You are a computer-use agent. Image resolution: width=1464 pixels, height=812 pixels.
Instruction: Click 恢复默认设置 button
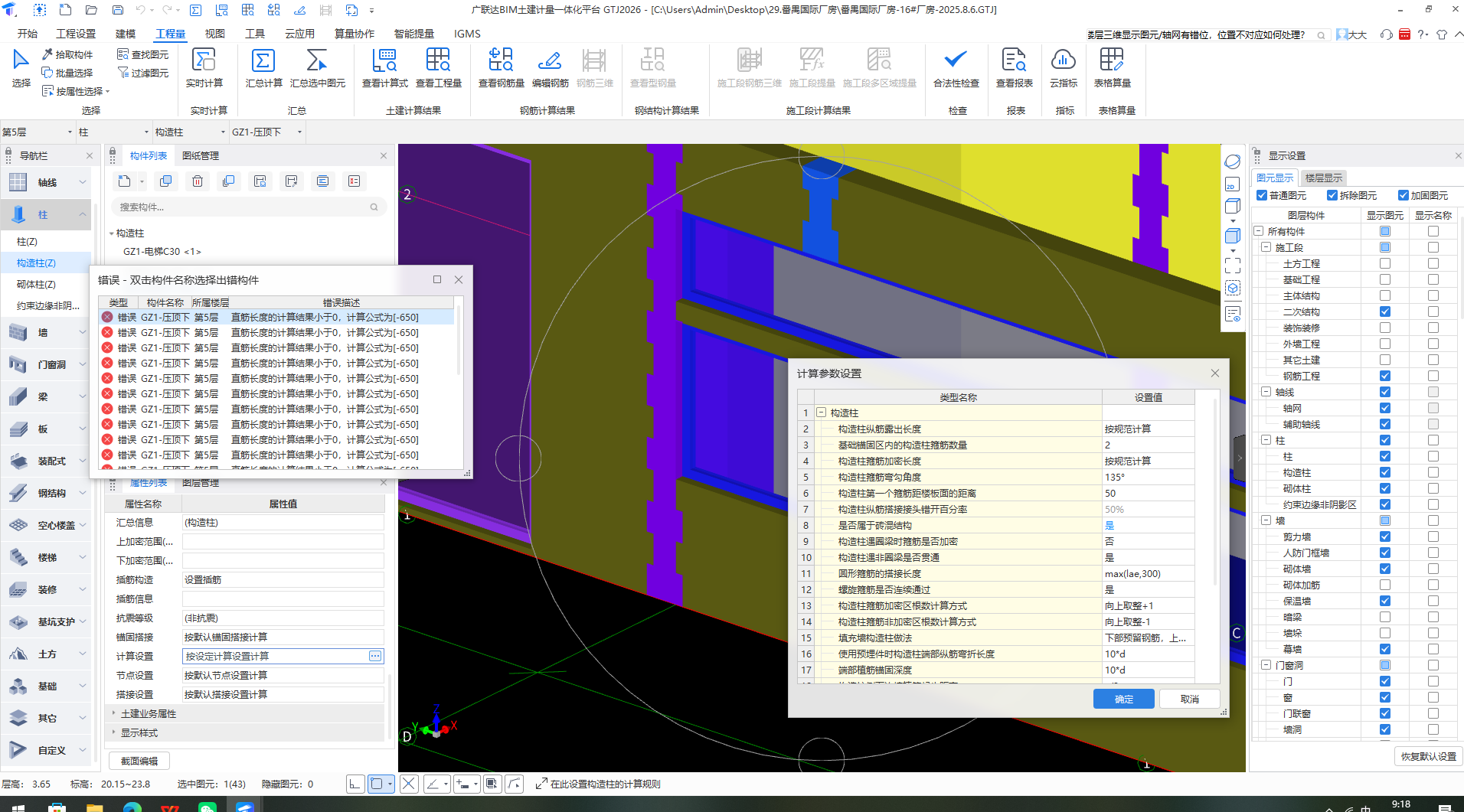(1428, 756)
